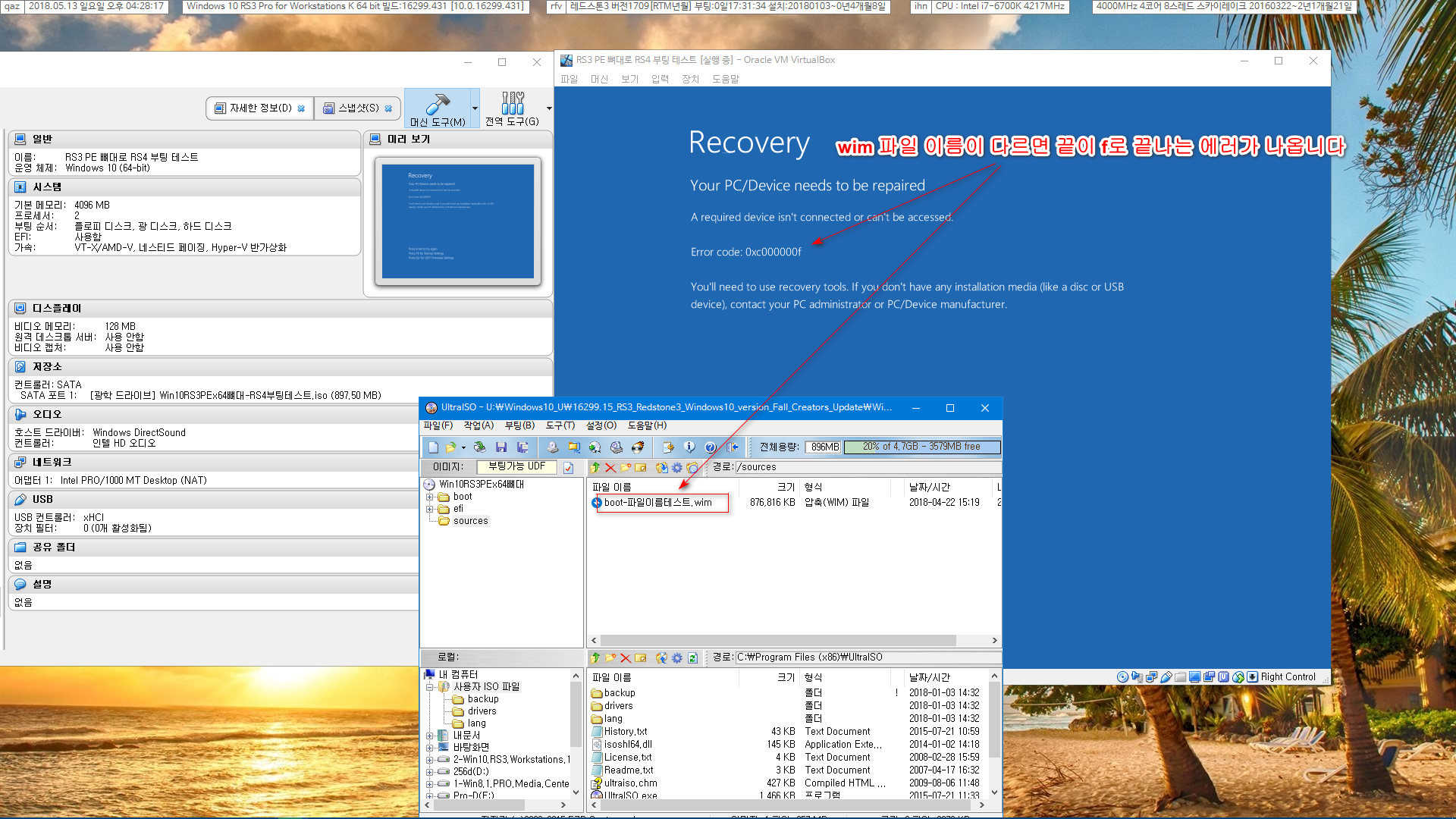Click 자세한 정보(D) button in VirtualBox
This screenshot has height=819, width=1456.
click(256, 108)
